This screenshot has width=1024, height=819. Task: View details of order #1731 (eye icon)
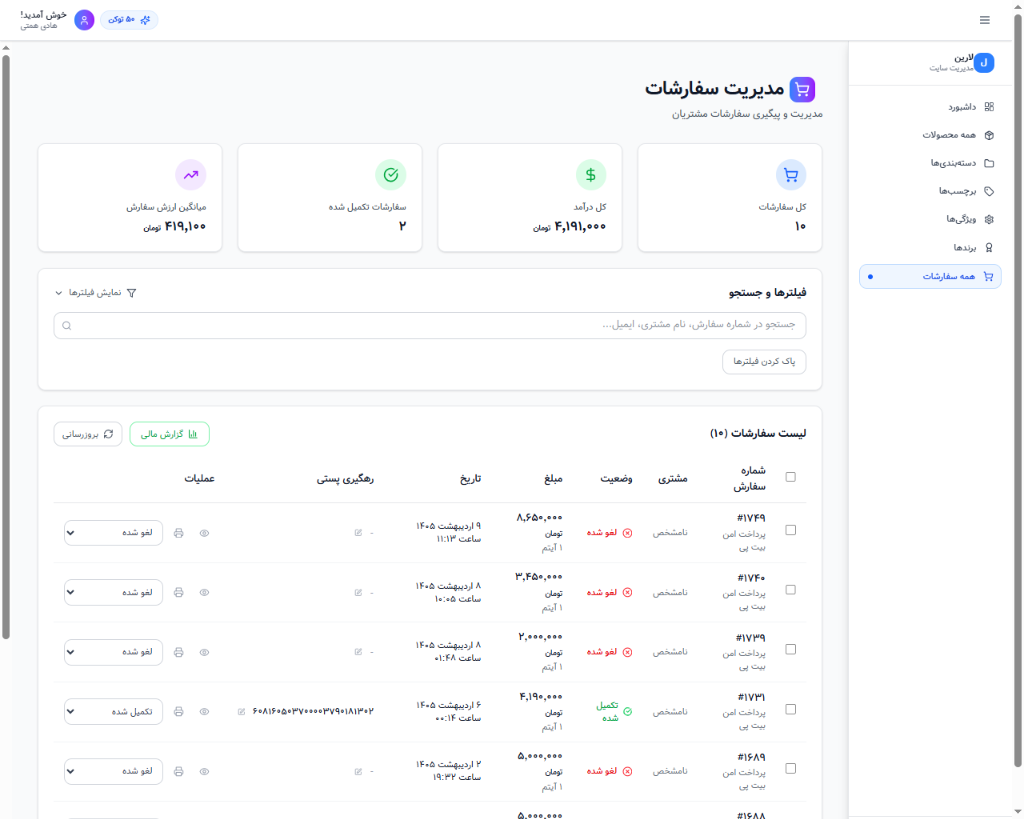tap(204, 712)
